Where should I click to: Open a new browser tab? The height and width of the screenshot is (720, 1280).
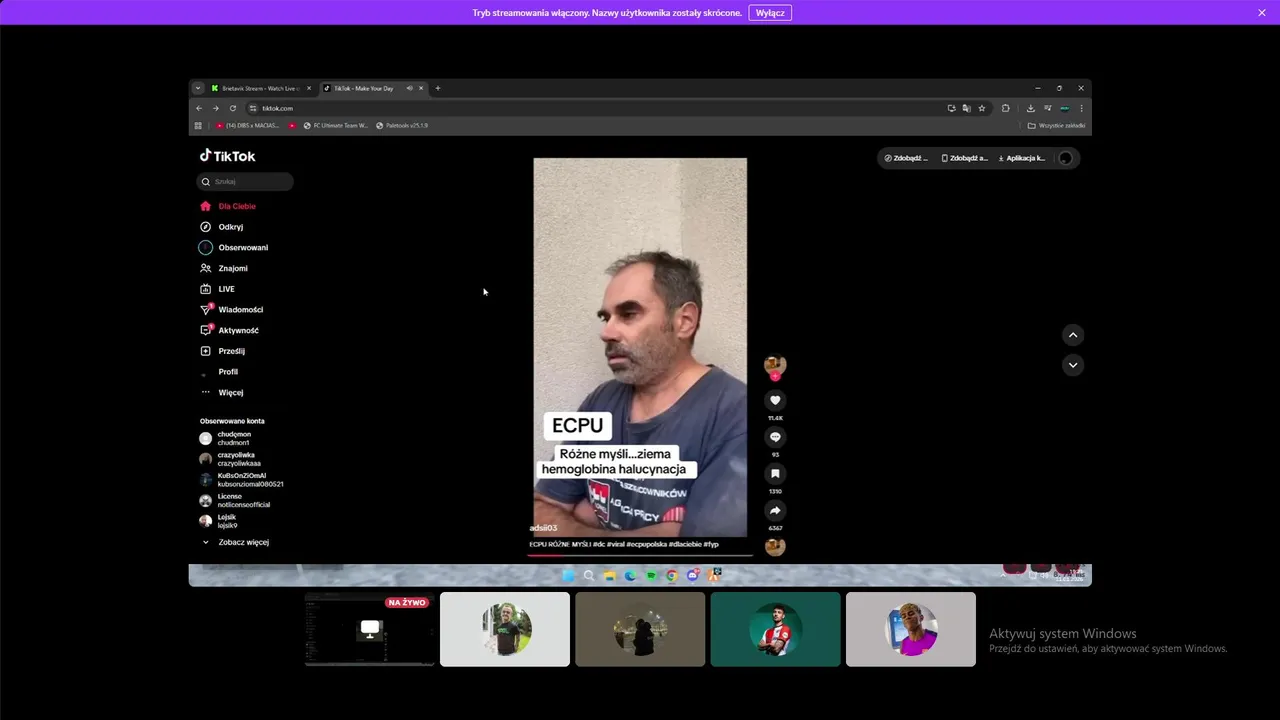pos(437,88)
